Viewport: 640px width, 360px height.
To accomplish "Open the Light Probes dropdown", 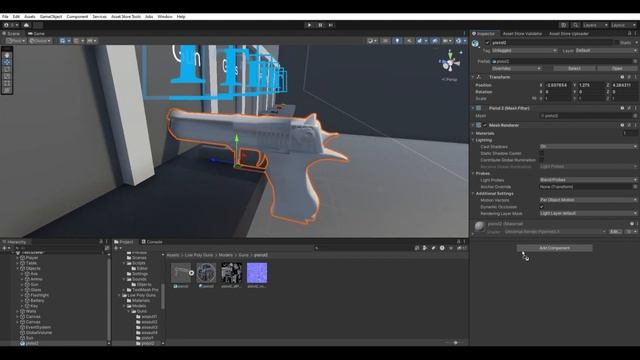I will point(588,180).
